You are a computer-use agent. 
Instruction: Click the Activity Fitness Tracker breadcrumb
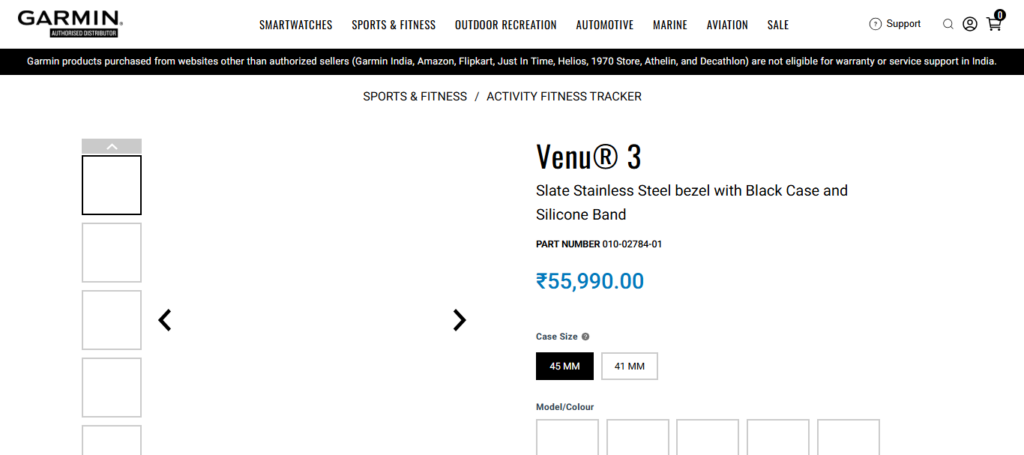(564, 97)
